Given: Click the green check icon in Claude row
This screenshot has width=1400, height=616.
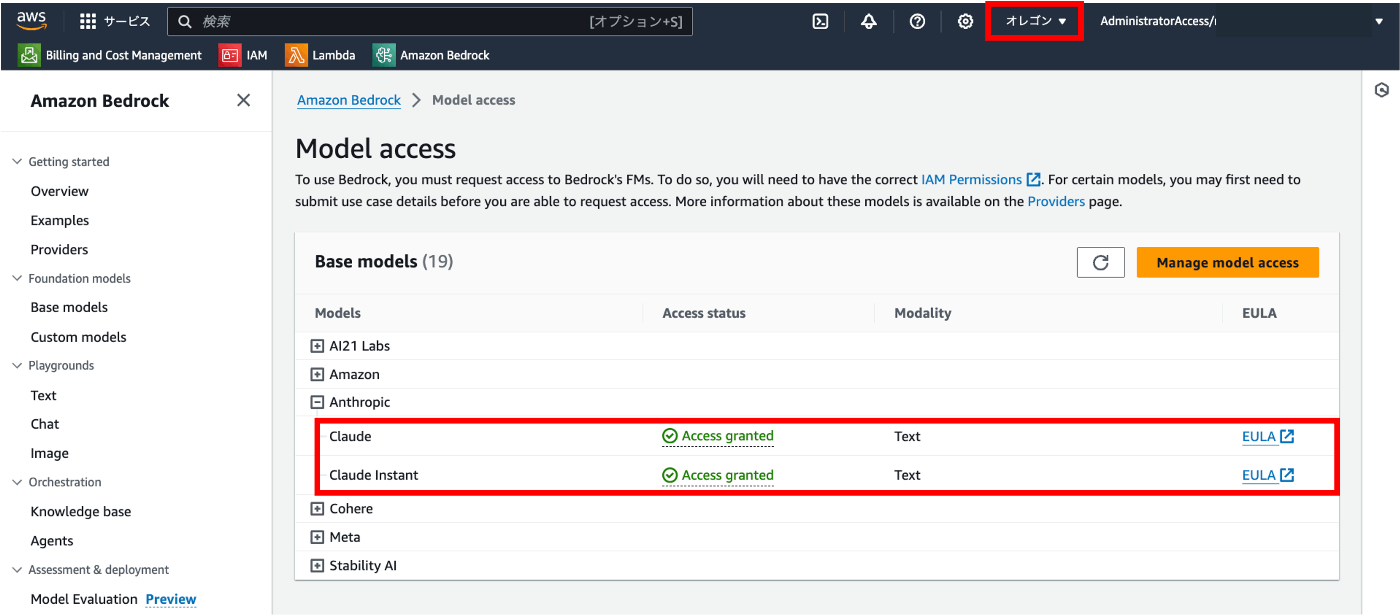Looking at the screenshot, I should 670,436.
